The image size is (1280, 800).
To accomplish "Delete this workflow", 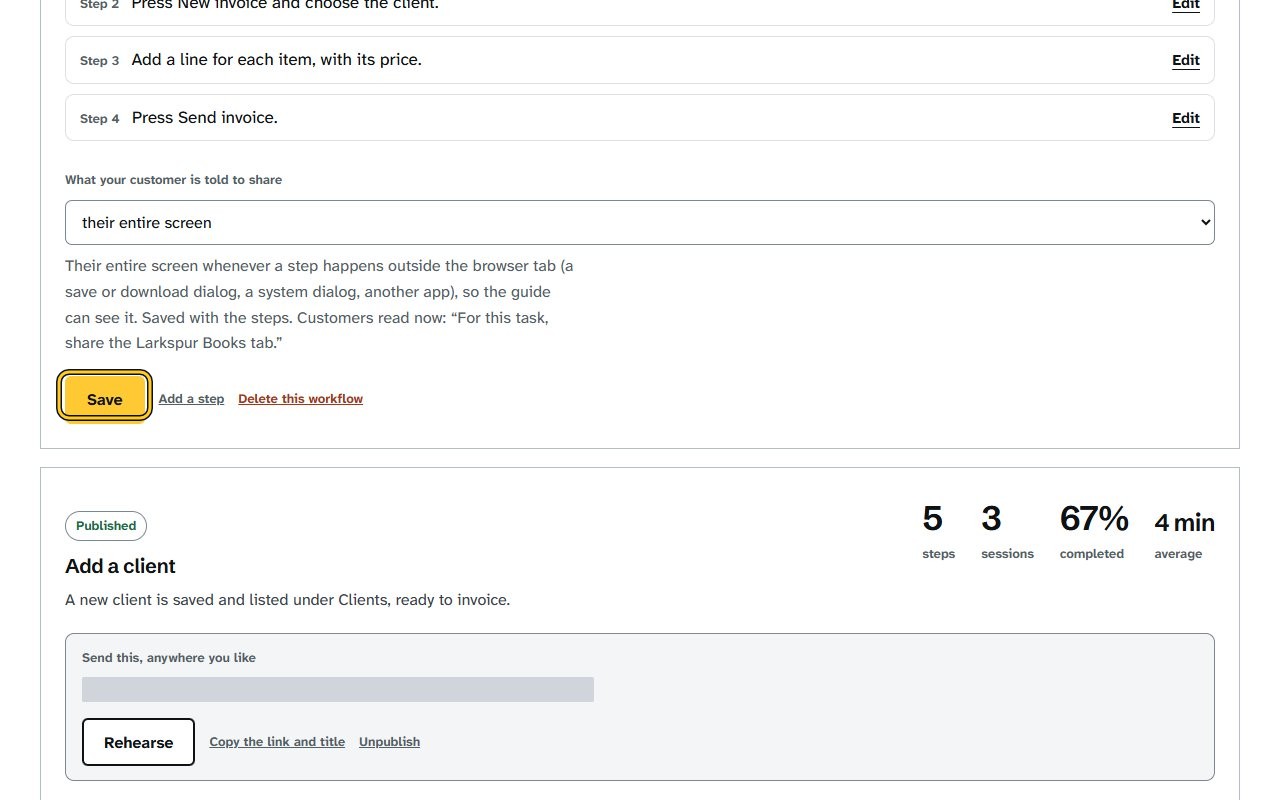I will click(300, 399).
